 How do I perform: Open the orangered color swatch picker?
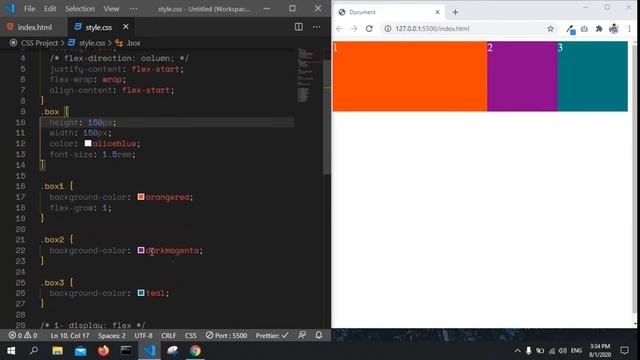141,197
